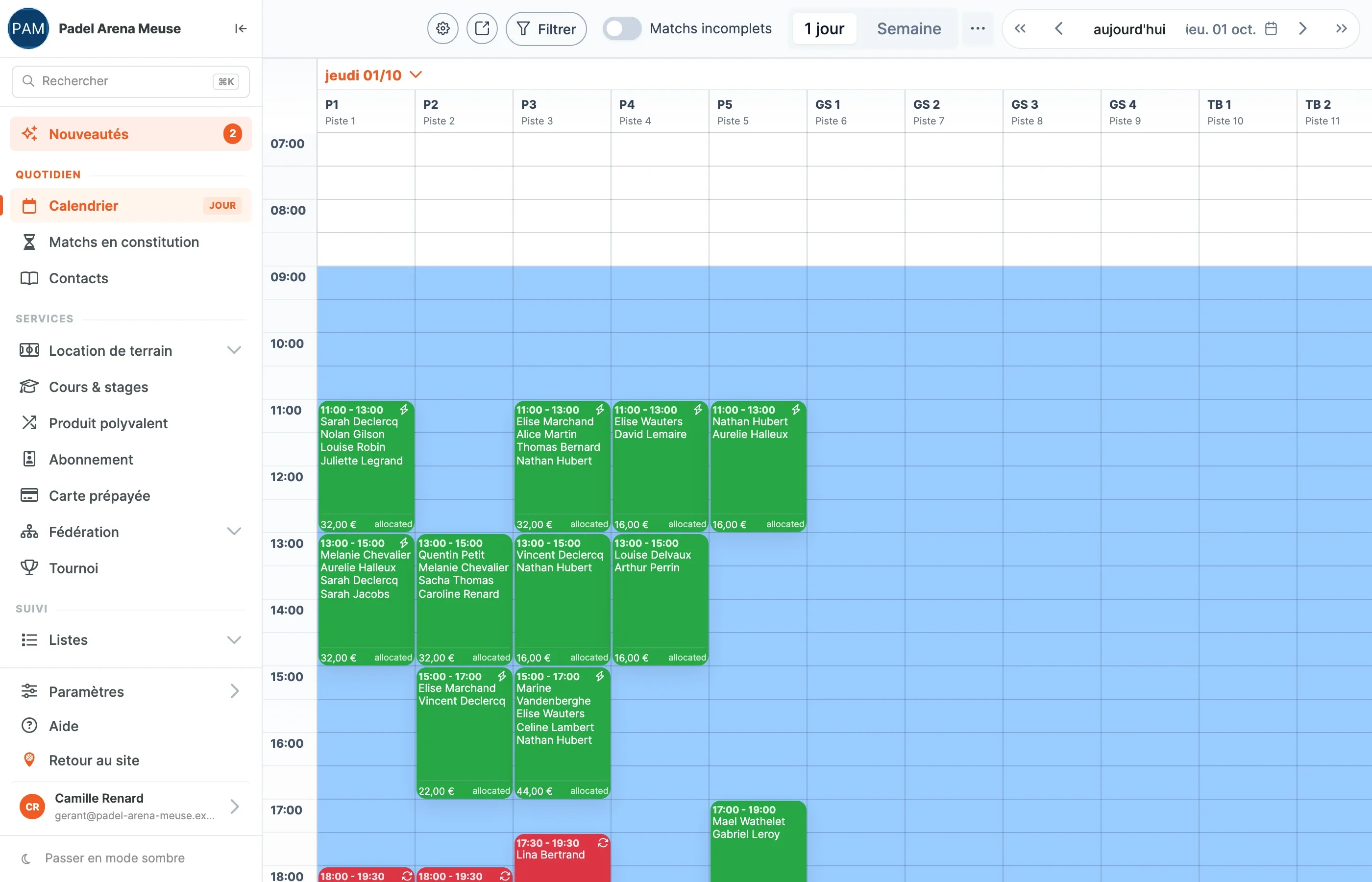Screen dimensions: 1372x882
Task: Open the three-dots more options menu
Action: point(978,28)
